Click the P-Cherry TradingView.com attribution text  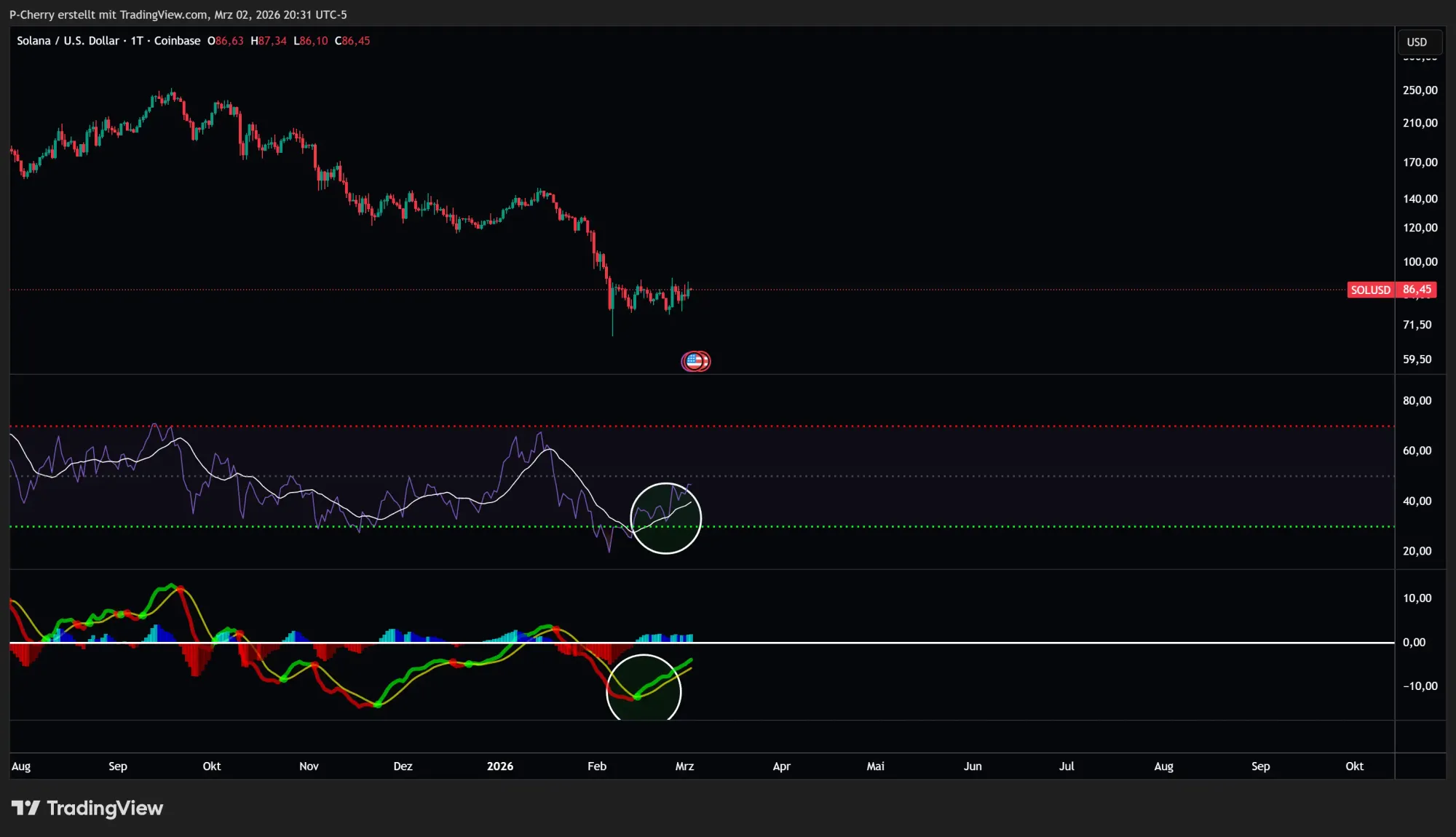click(178, 15)
